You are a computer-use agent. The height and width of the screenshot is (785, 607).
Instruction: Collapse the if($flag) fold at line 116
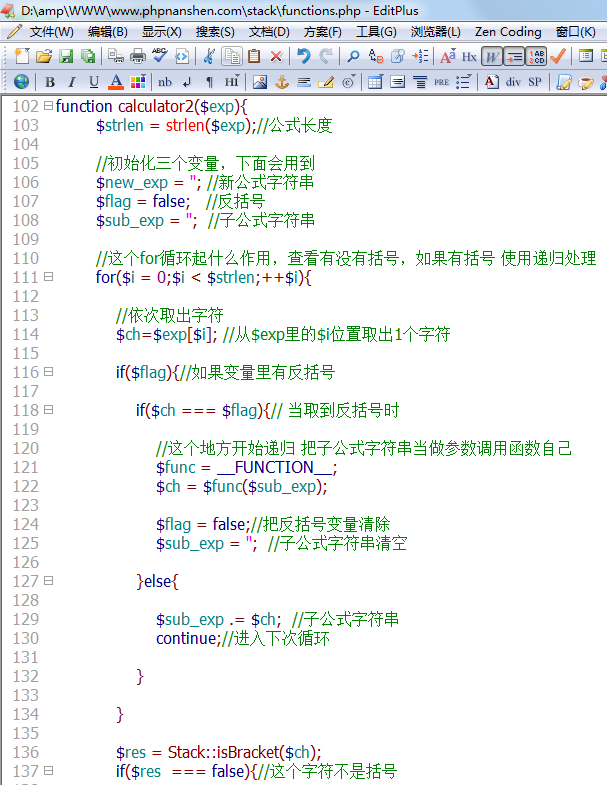point(48,371)
